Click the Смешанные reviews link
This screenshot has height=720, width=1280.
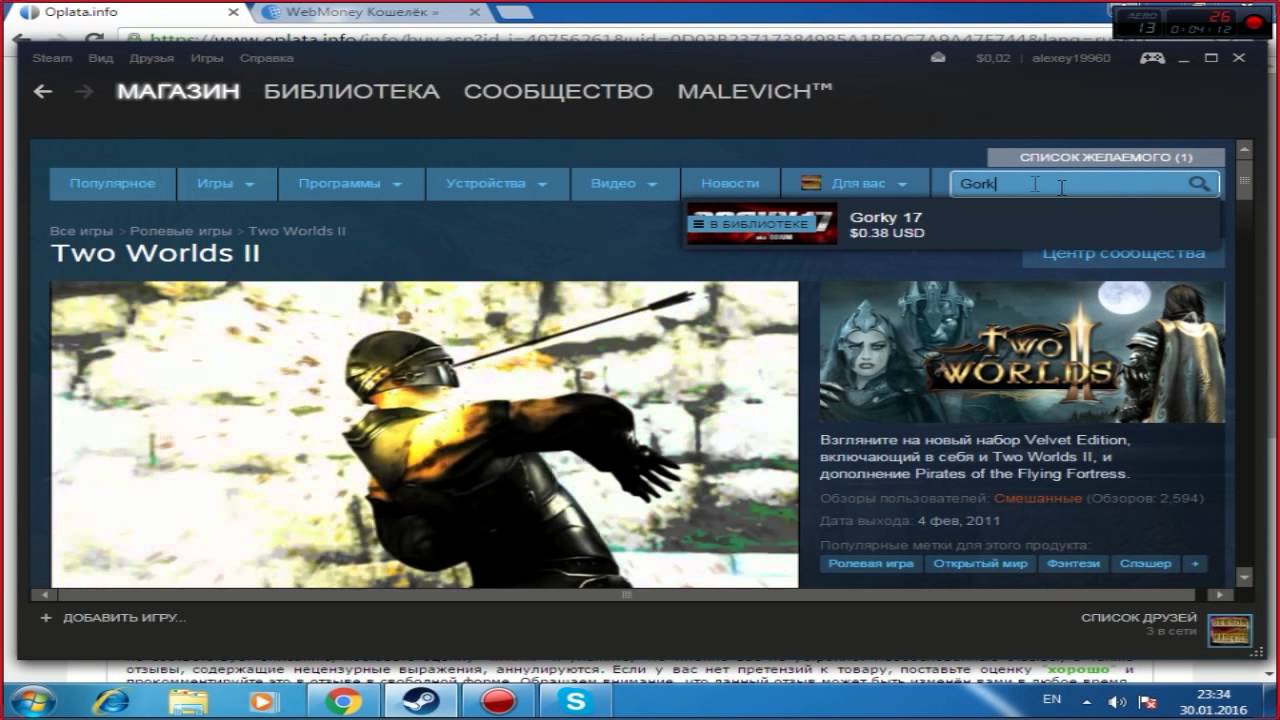click(x=1038, y=498)
